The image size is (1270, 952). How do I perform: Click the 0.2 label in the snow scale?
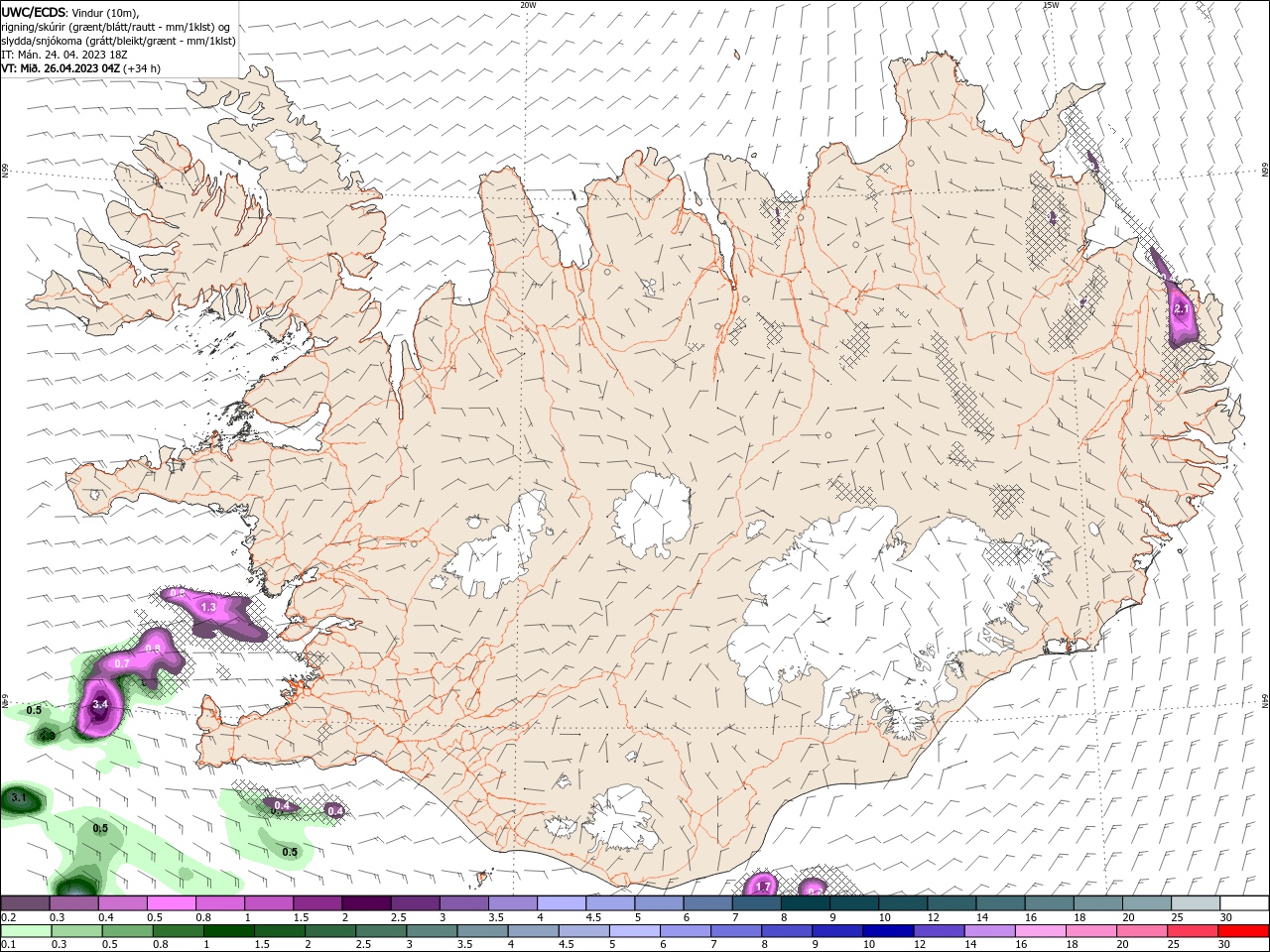point(8,918)
